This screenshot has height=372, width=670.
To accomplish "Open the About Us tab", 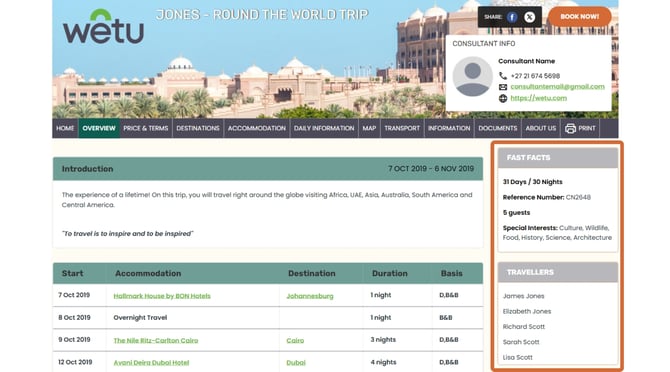I will click(x=541, y=128).
